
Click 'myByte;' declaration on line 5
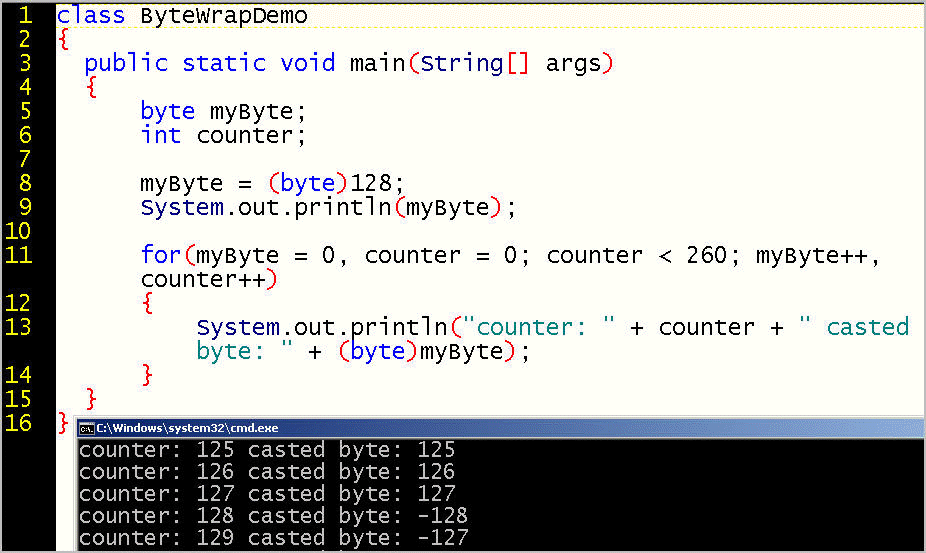[x=258, y=112]
